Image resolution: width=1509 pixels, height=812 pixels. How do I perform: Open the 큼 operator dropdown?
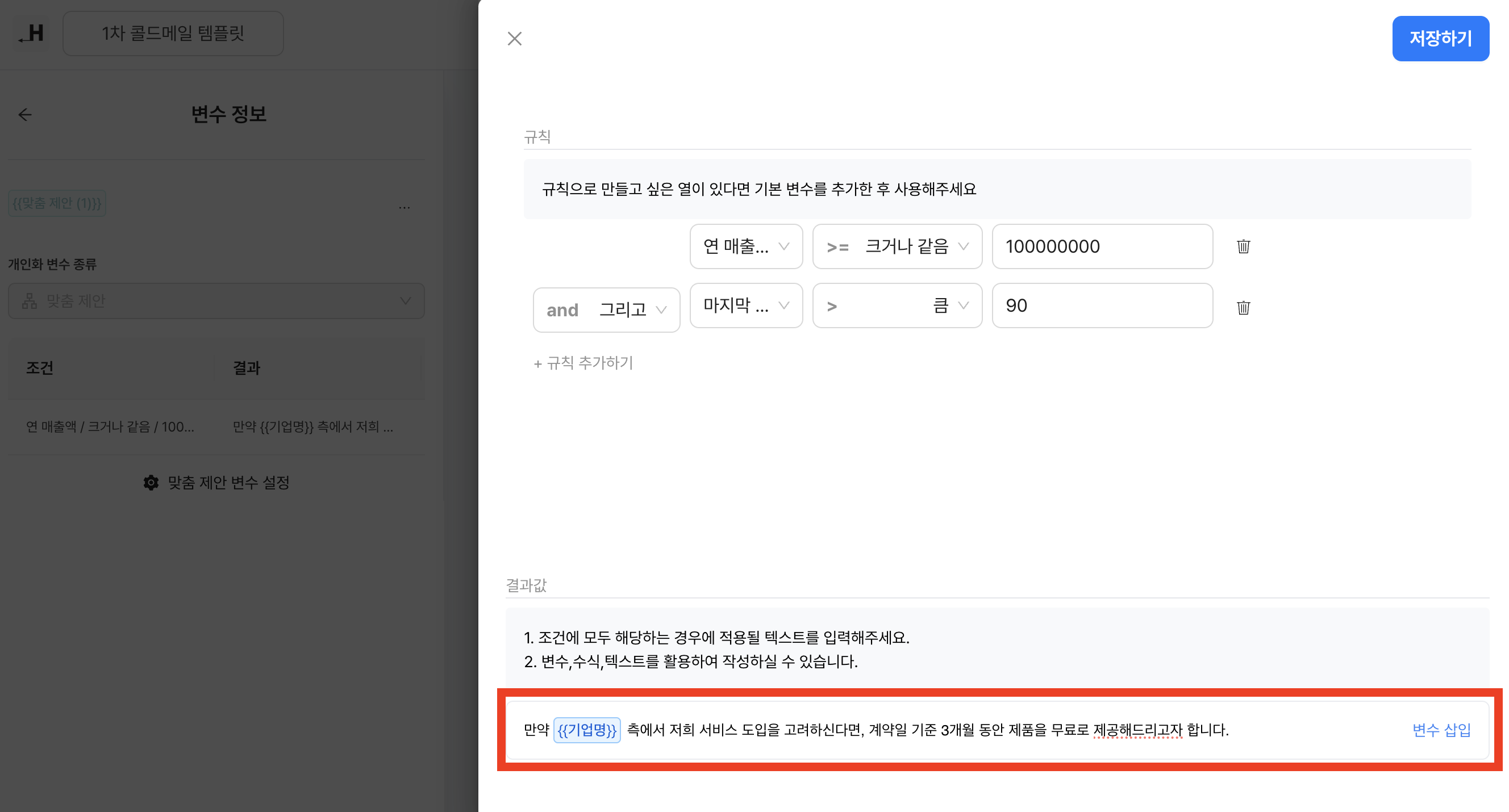[897, 305]
